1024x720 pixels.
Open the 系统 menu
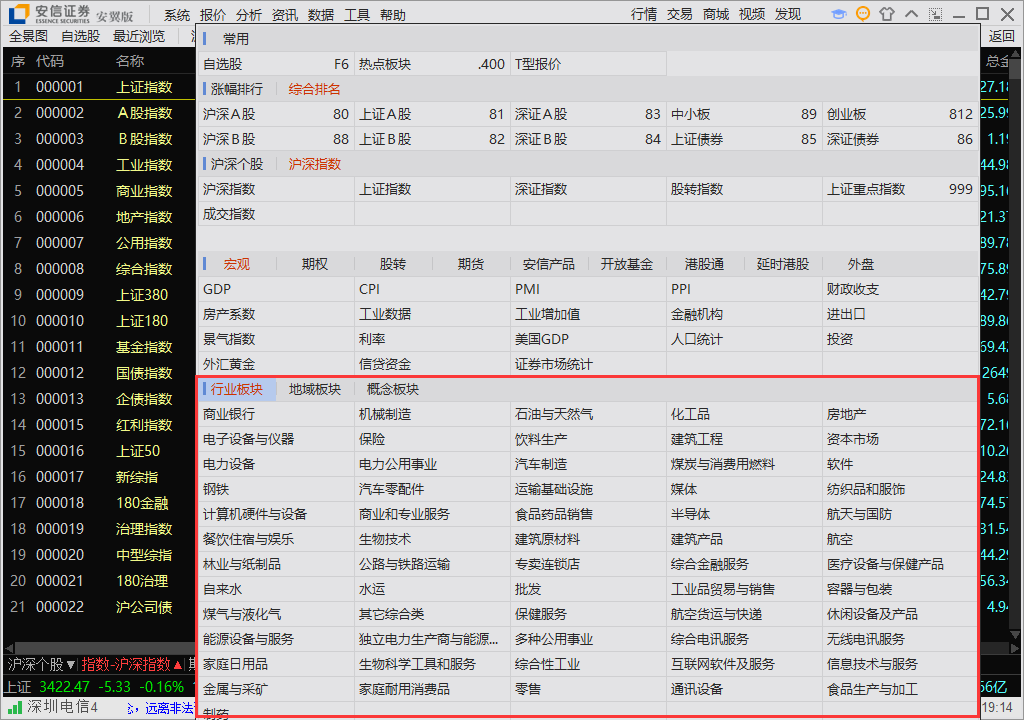coord(176,15)
